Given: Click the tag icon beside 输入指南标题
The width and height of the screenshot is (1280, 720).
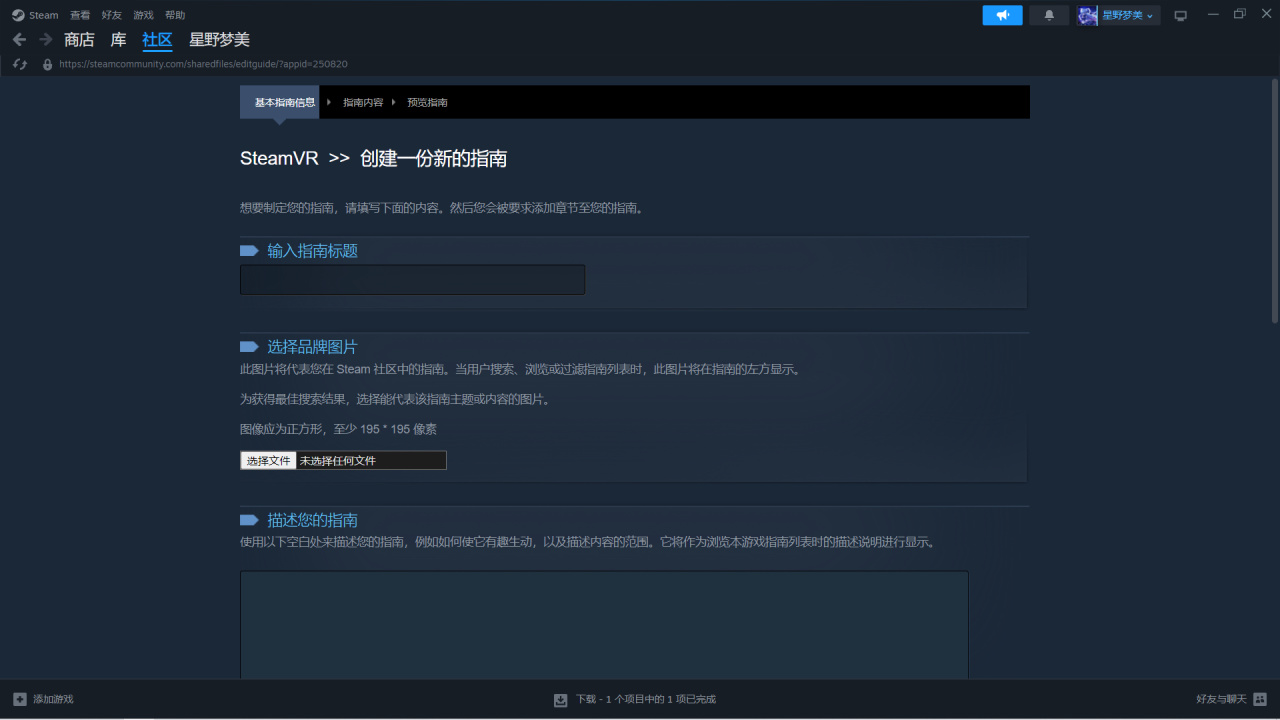Looking at the screenshot, I should coord(249,251).
